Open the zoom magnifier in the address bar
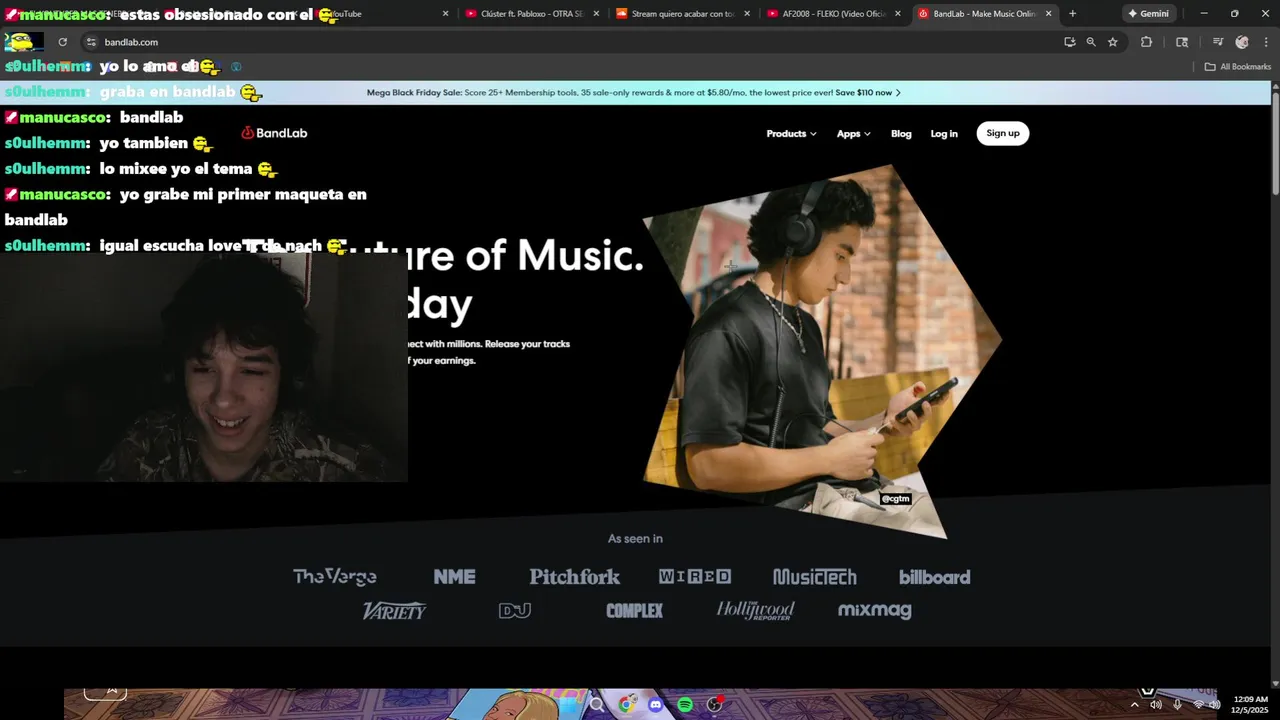The width and height of the screenshot is (1280, 720). coord(1091,42)
